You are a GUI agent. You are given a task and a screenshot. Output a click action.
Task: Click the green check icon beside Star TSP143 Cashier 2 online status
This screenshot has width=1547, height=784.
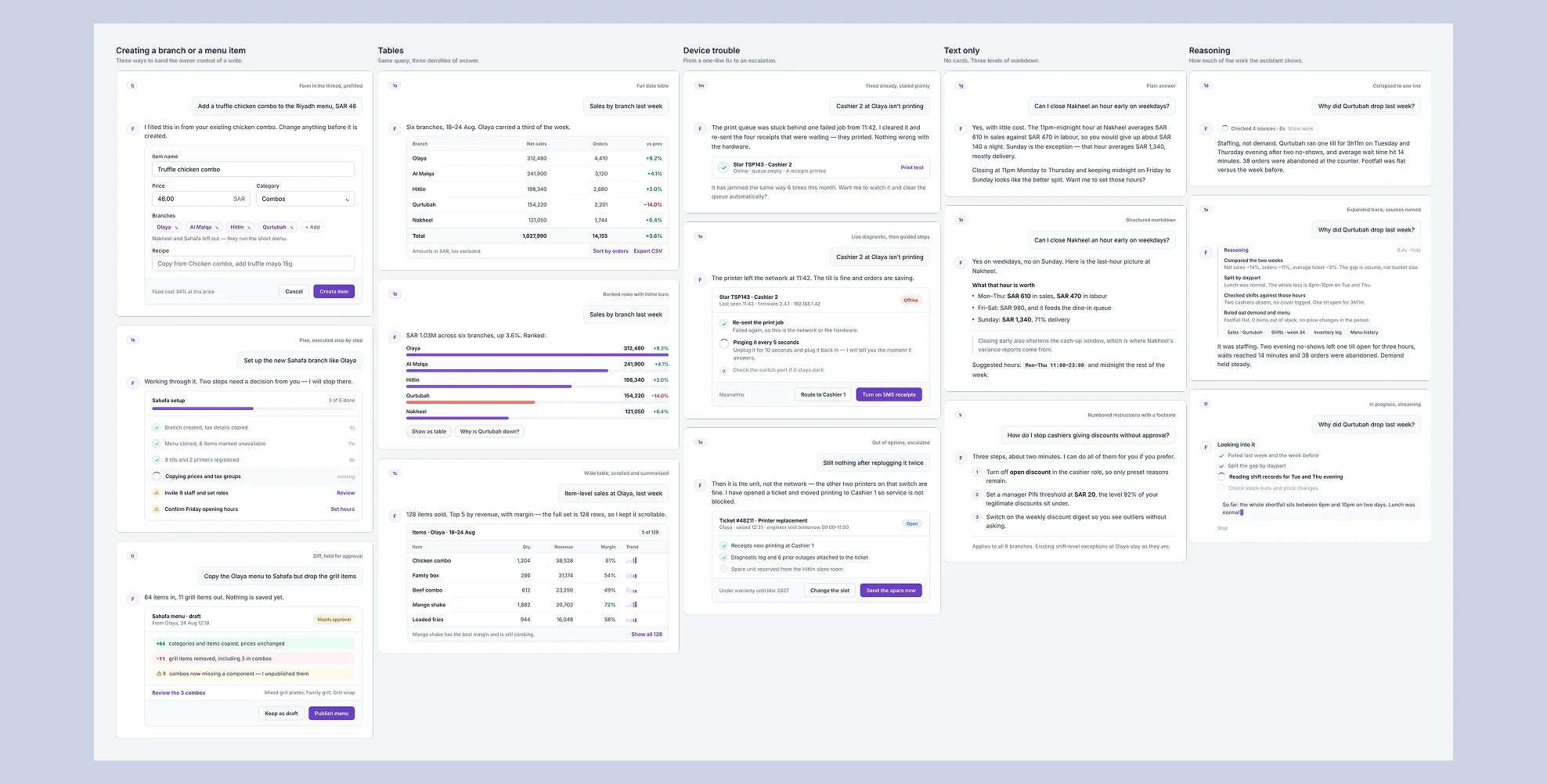[723, 167]
